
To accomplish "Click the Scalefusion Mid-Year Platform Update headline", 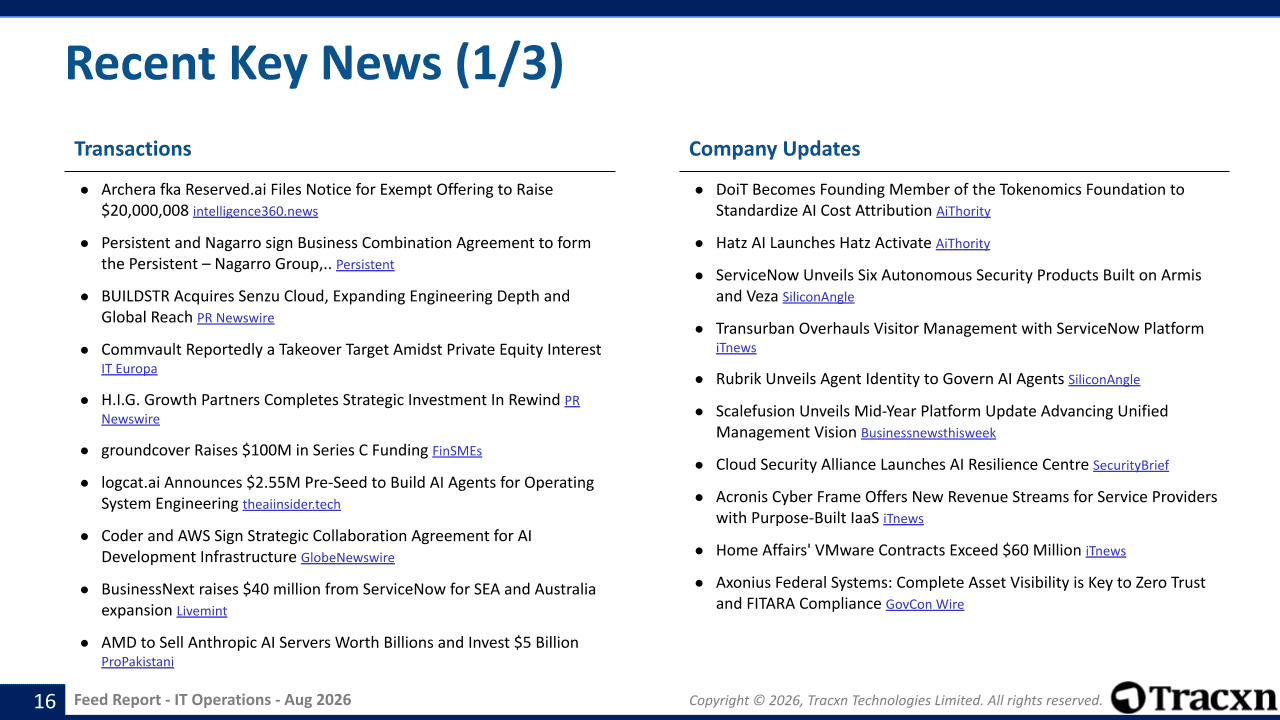I will (942, 422).
